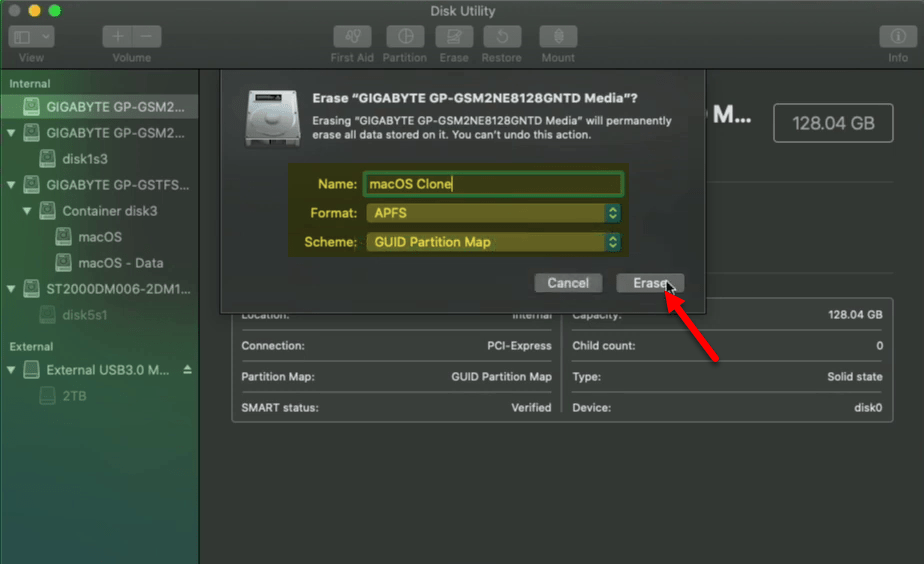Open the View dropdown chevron

46,37
